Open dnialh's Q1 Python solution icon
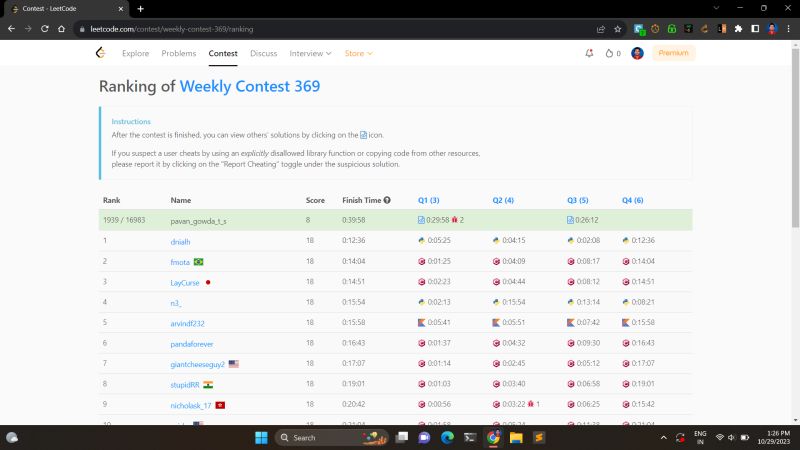Viewport: 800px width, 450px height. coord(421,240)
